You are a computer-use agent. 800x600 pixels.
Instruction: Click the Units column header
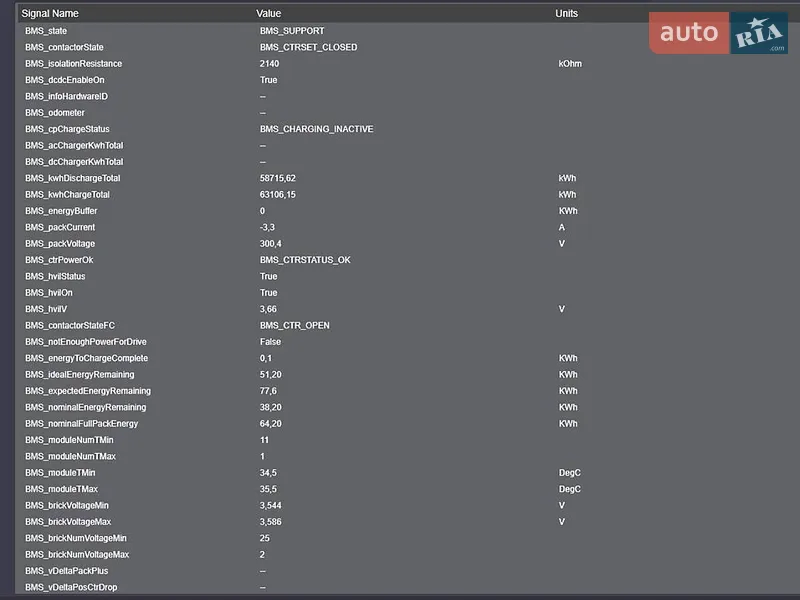pyautogui.click(x=566, y=14)
